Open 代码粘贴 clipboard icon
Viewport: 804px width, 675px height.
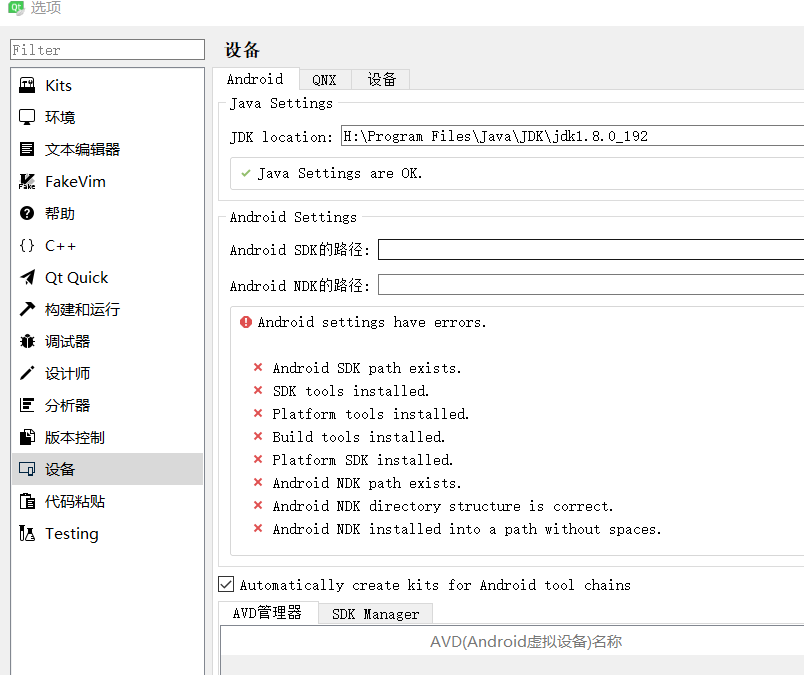(x=27, y=501)
